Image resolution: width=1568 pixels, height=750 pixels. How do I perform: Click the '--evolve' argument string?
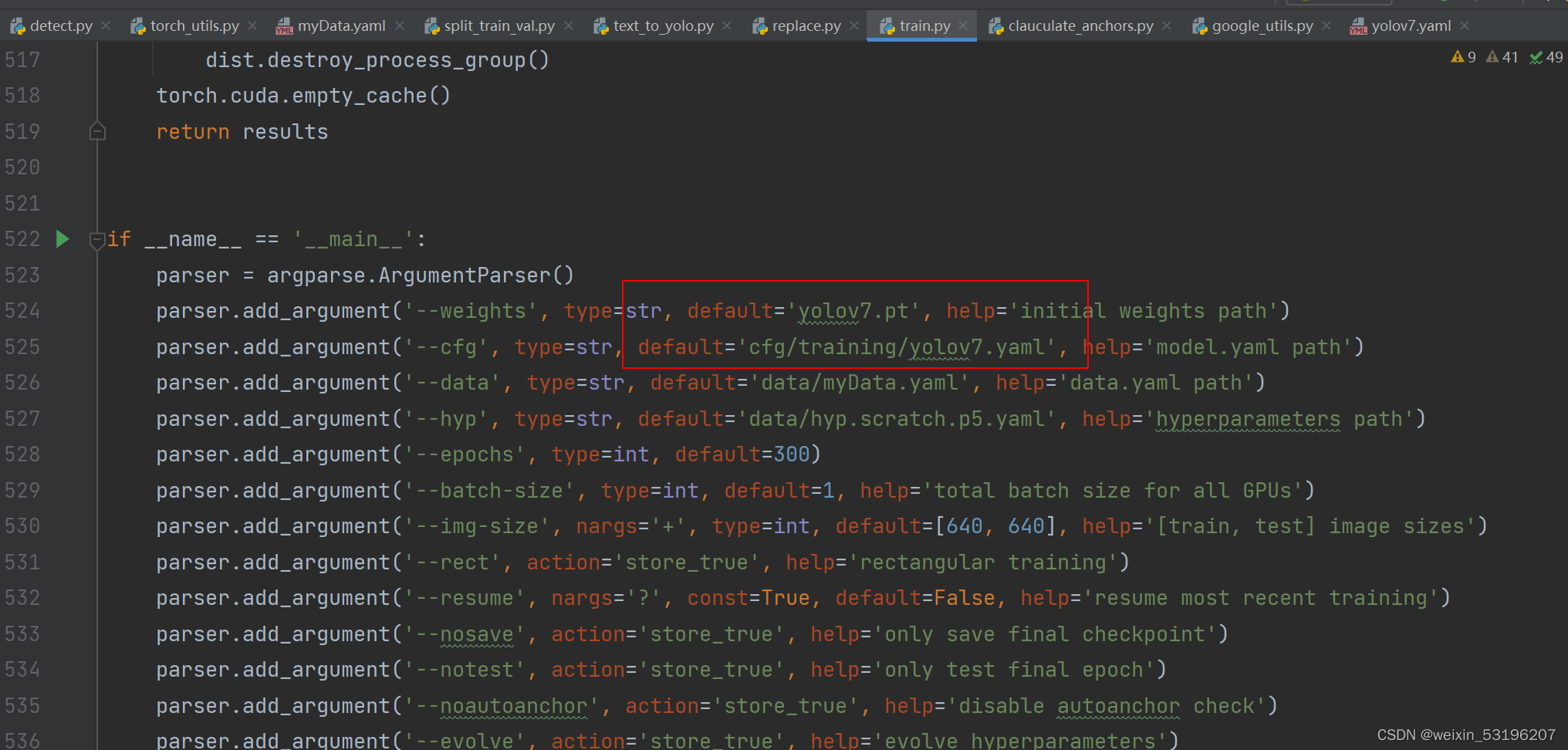(465, 740)
